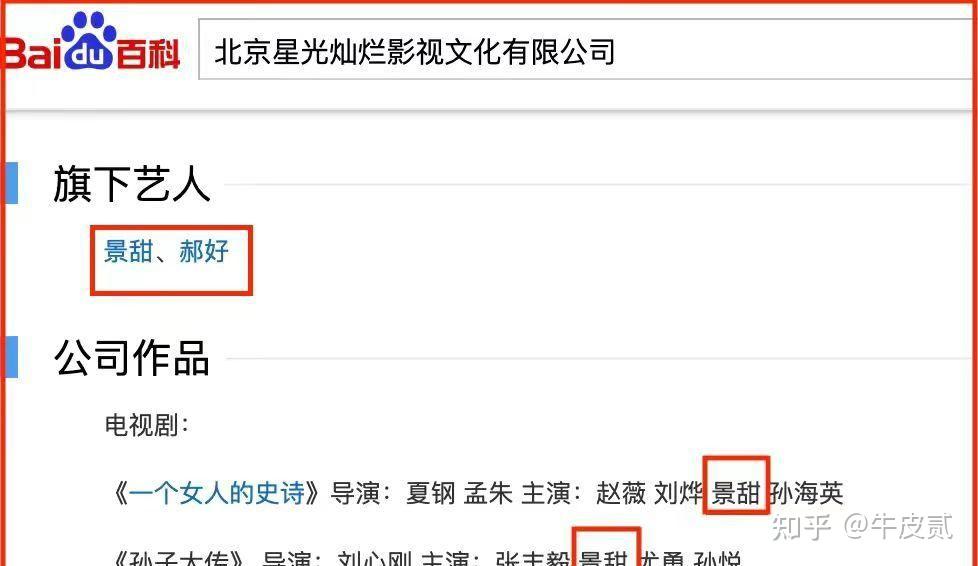978x566 pixels.
Task: Click the 百科 logo text
Action: point(148,54)
